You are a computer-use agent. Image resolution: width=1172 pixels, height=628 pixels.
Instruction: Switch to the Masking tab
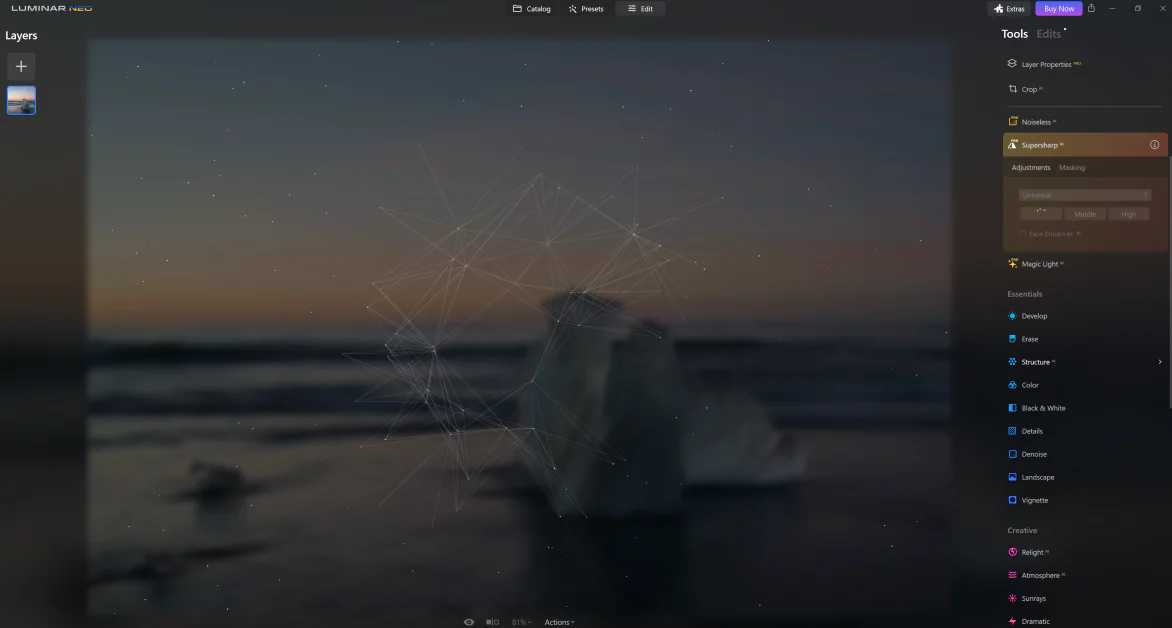(x=1072, y=168)
